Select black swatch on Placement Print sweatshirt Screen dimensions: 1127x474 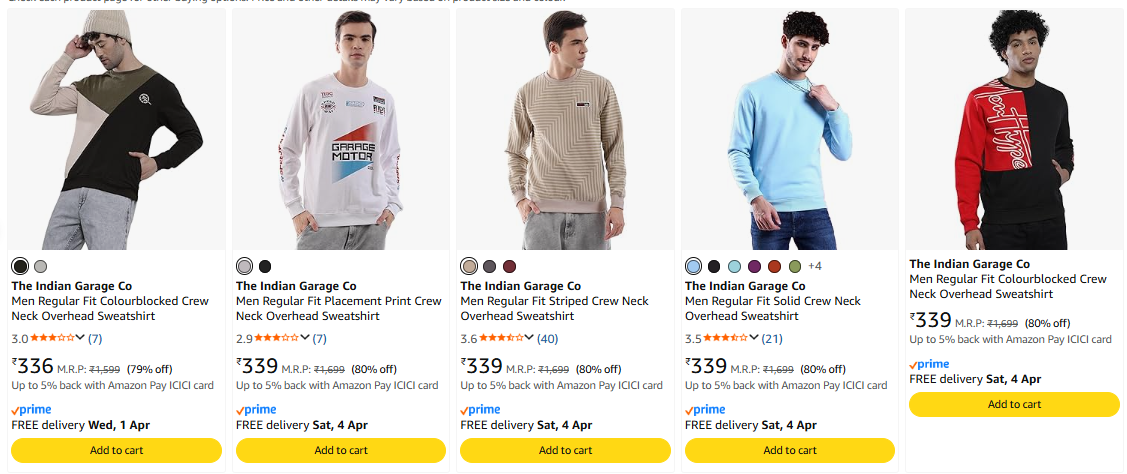pos(265,266)
